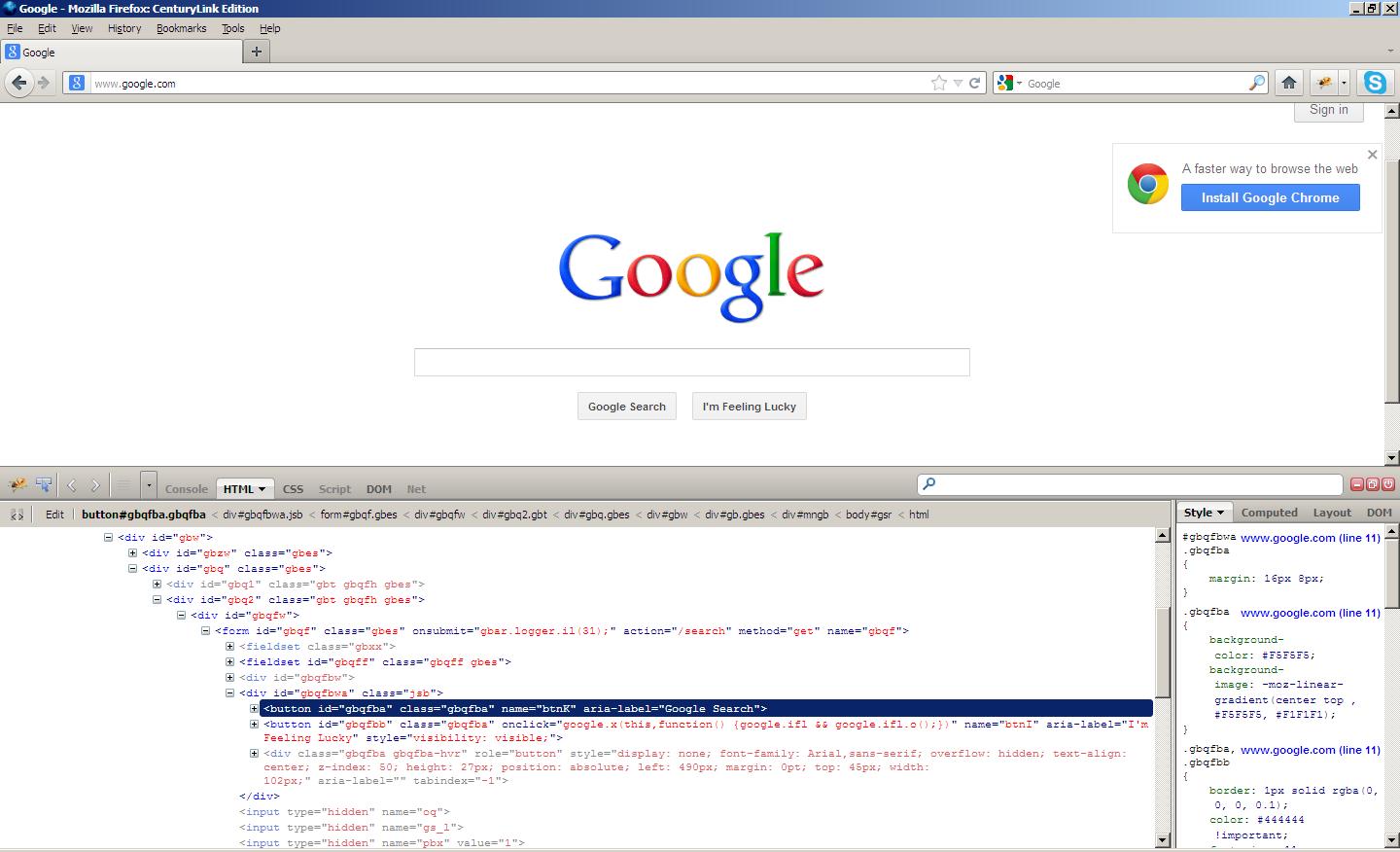This screenshot has width=1400, height=852.
Task: Click the Firebug command line toggle icon
Action: [x=123, y=484]
